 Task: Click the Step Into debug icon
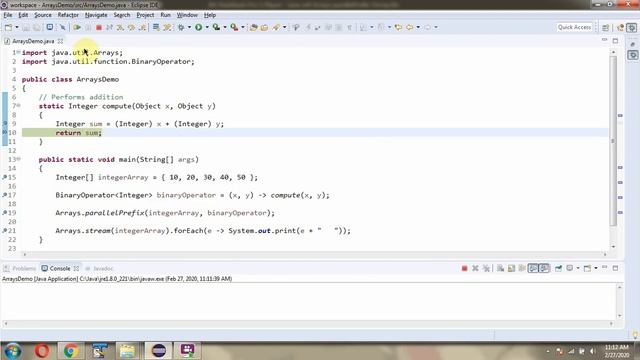coord(120,27)
